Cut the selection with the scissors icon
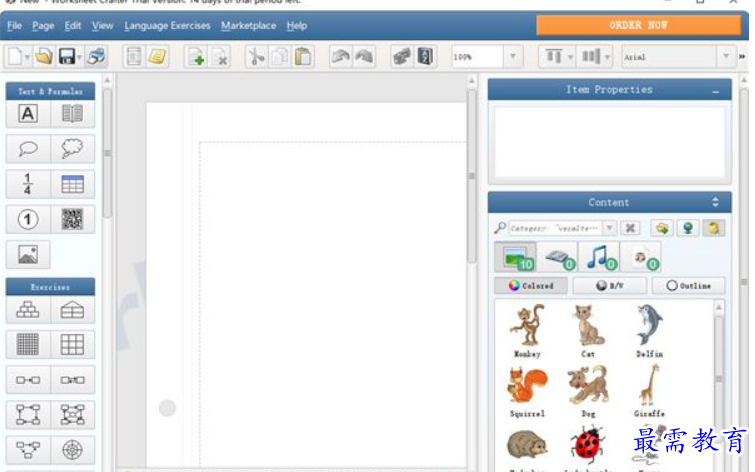This screenshot has width=755, height=472. 256,57
